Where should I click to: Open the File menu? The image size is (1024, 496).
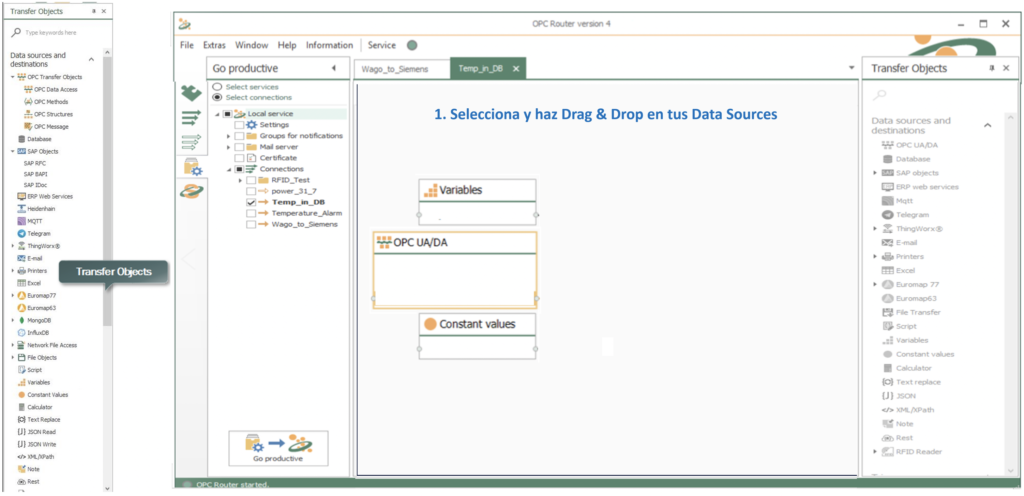[187, 45]
